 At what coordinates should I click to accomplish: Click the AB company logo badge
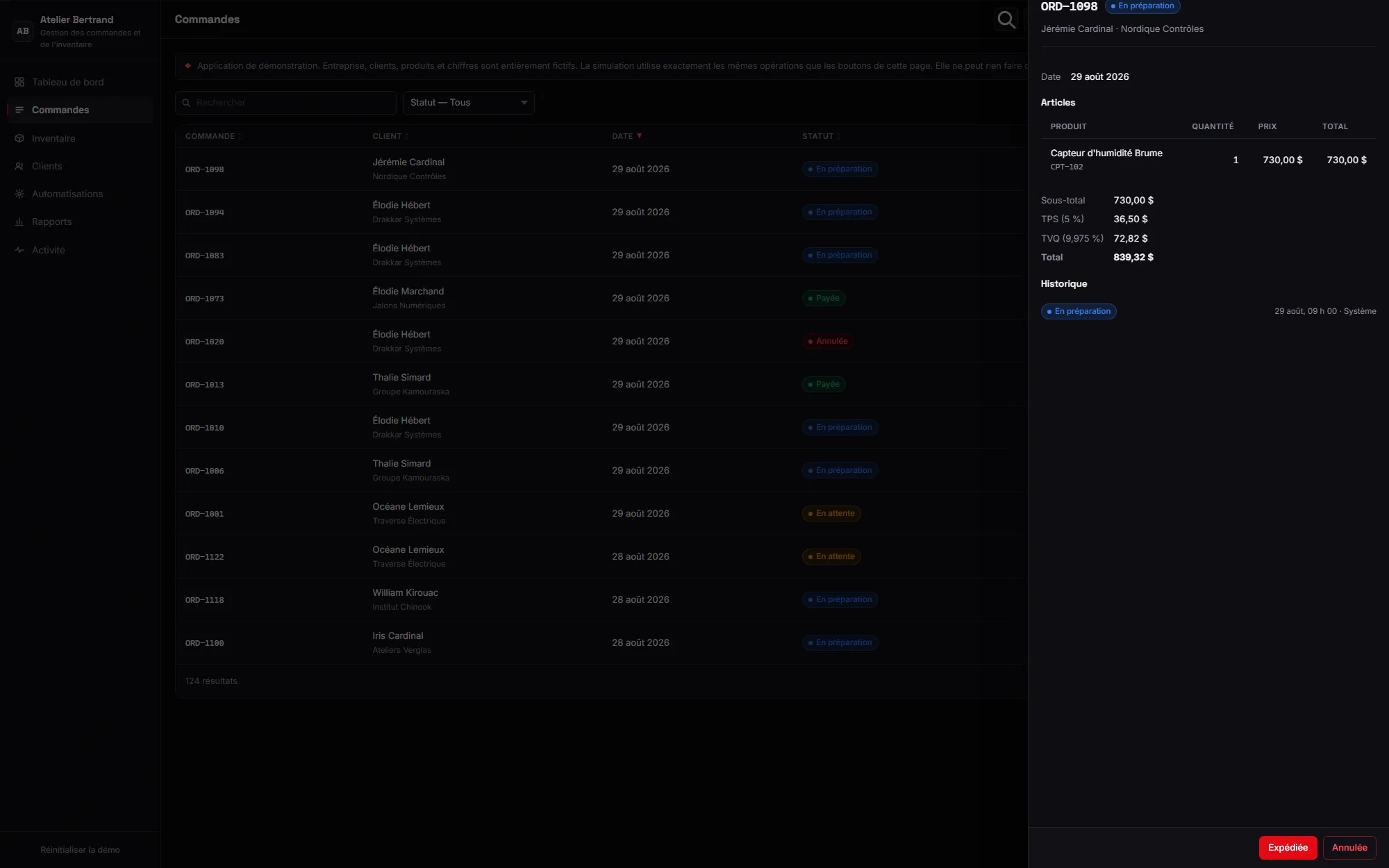pos(23,31)
